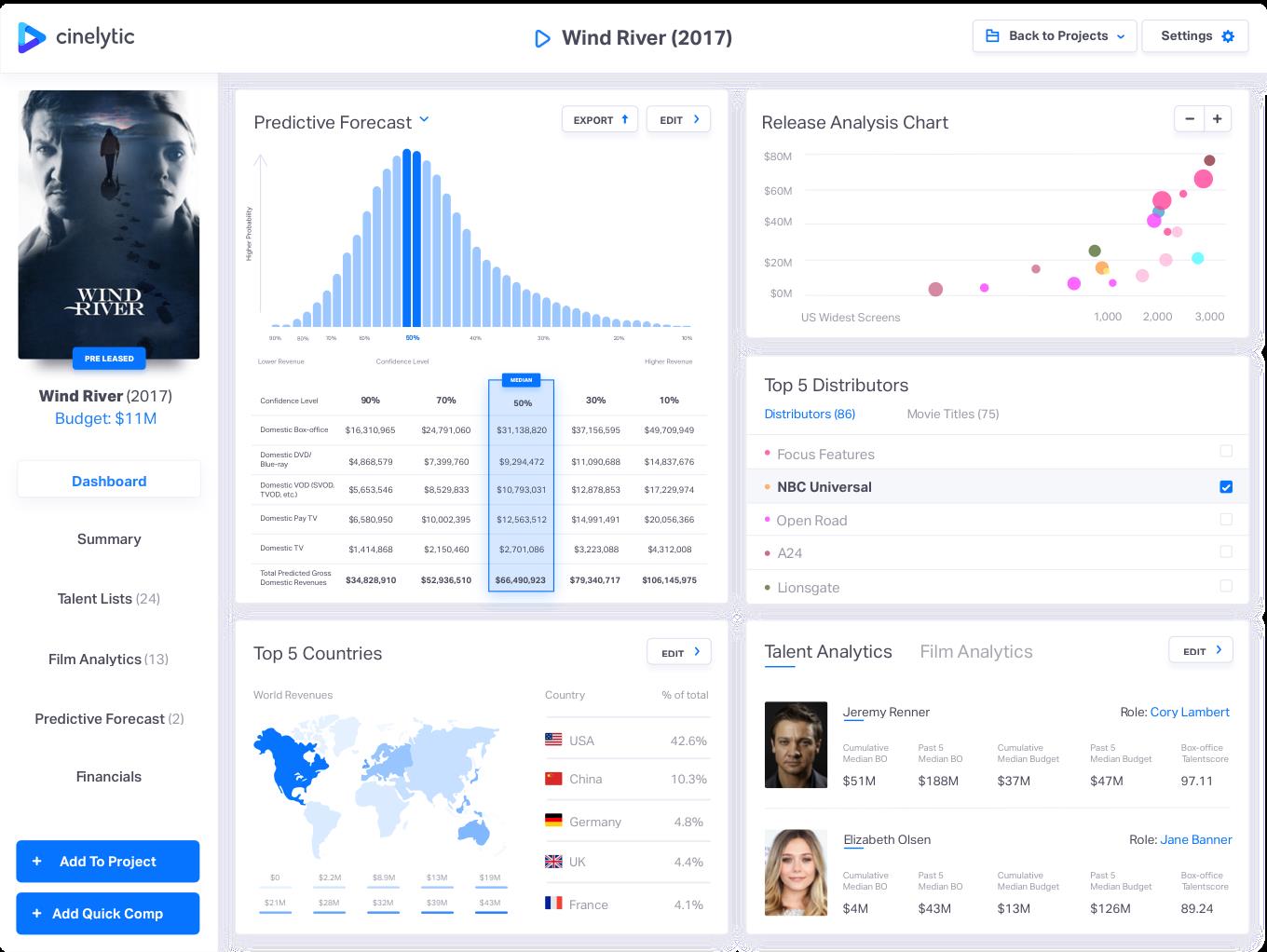This screenshot has height=952, width=1267.
Task: Click the China flag icon
Action: 553,778
